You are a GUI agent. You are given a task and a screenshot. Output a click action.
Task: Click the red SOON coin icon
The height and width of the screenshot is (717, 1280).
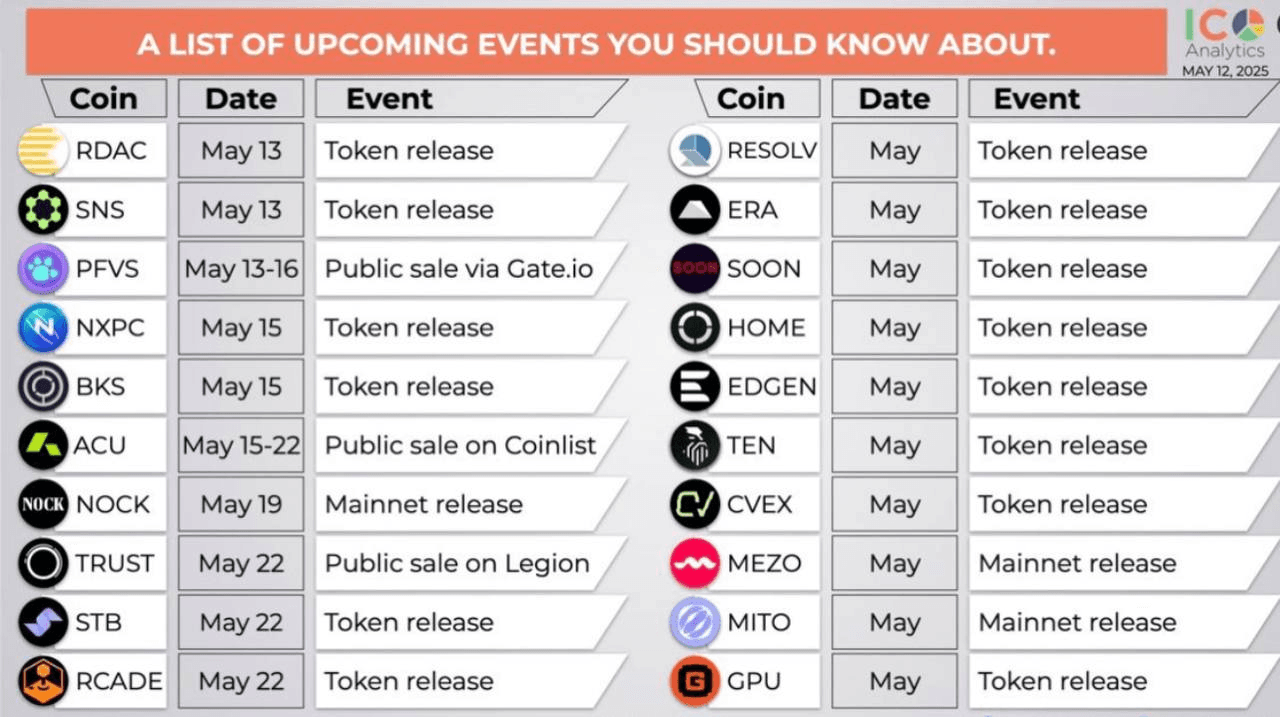click(695, 269)
